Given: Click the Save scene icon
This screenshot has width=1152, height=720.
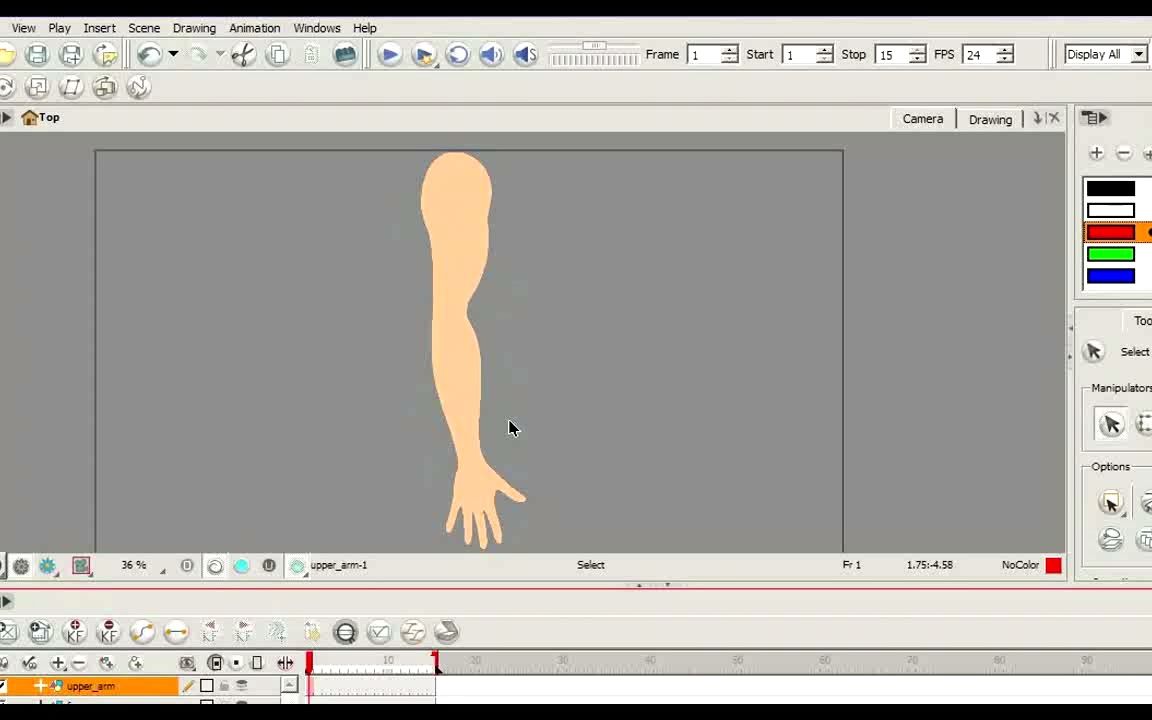Looking at the screenshot, I should point(37,54).
